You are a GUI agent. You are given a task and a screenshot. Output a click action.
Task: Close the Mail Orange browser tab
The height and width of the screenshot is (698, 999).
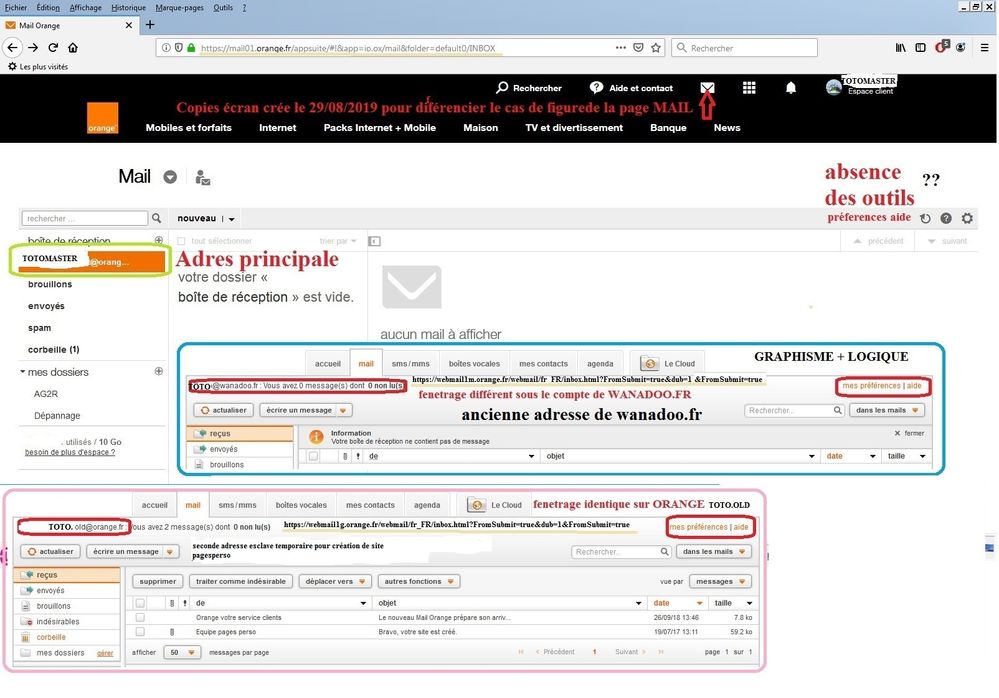pos(129,25)
